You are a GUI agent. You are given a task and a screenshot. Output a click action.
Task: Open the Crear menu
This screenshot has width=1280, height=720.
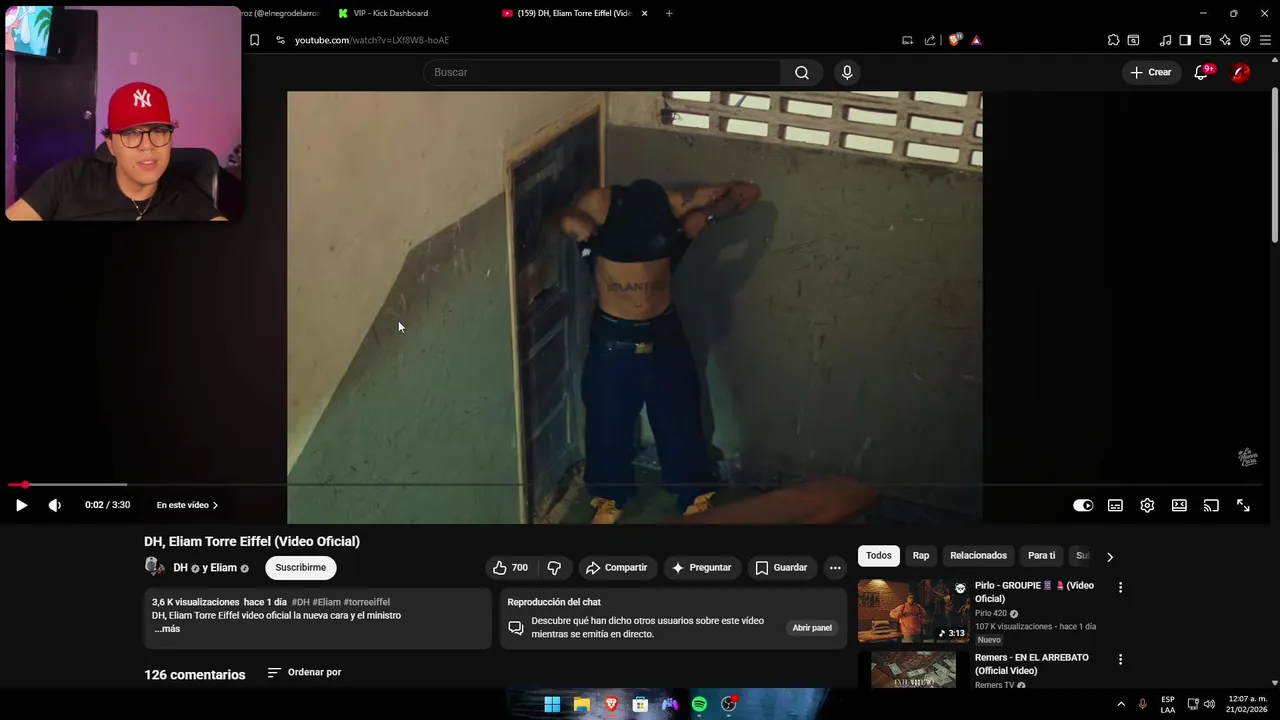tap(1151, 72)
